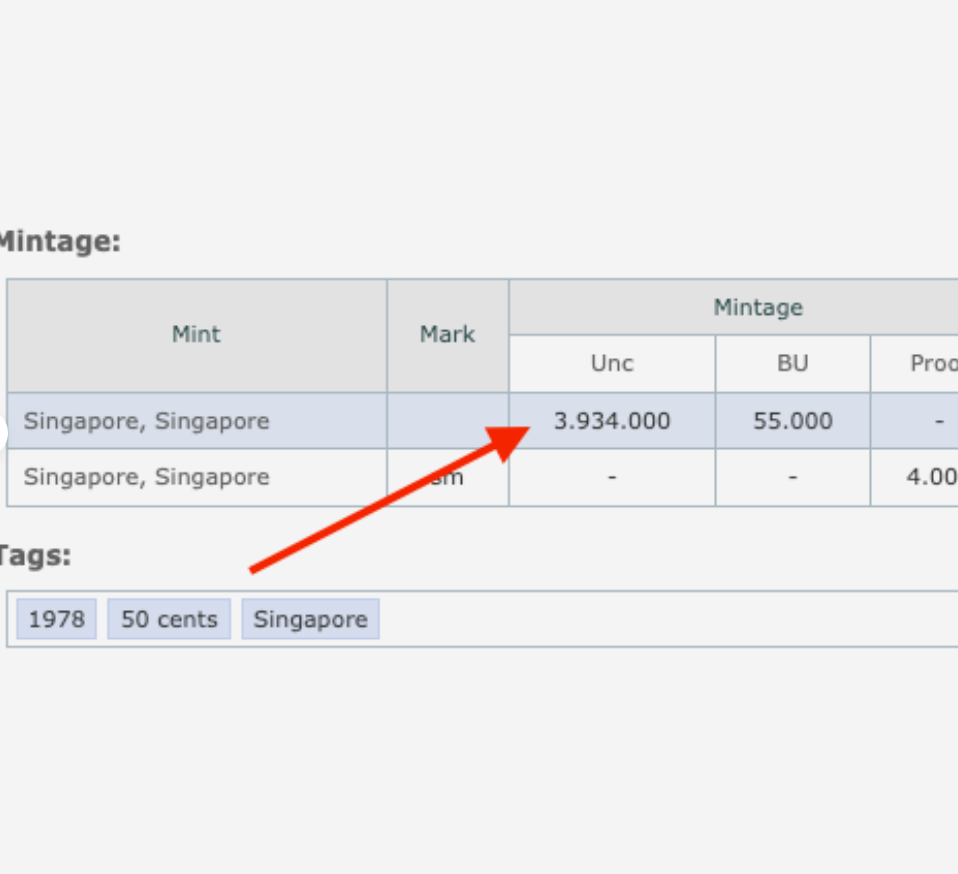Select the Unc sub-column header
The width and height of the screenshot is (958, 874).
611,363
